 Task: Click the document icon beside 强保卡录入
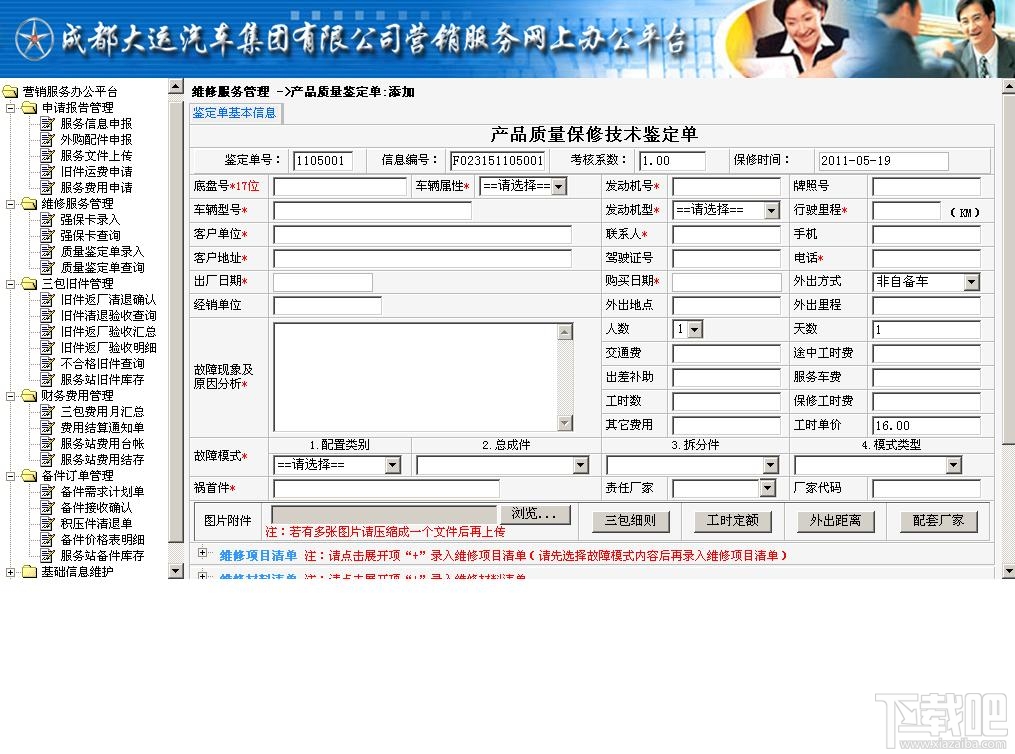click(x=47, y=219)
